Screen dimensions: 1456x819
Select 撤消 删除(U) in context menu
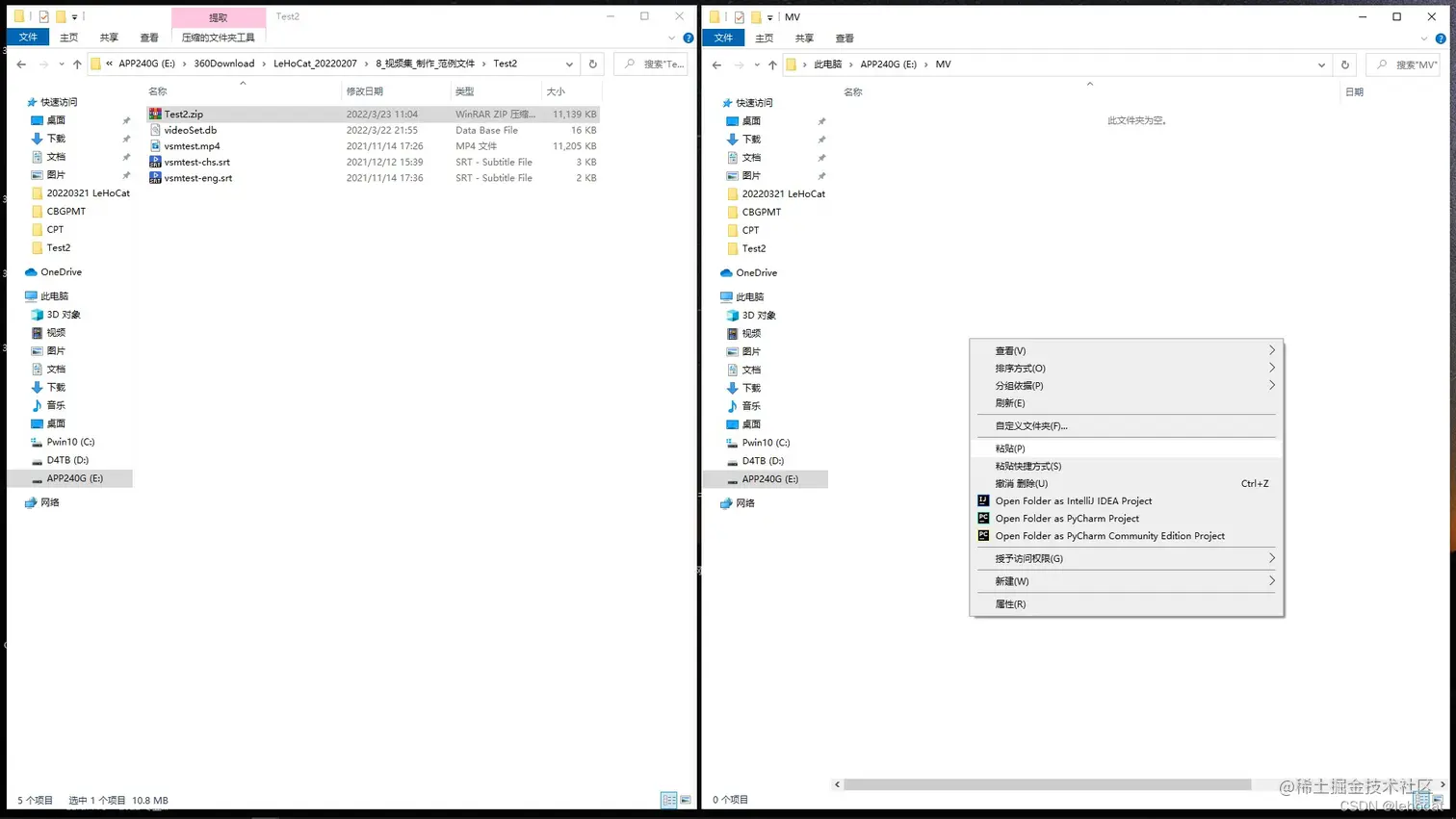1127,483
